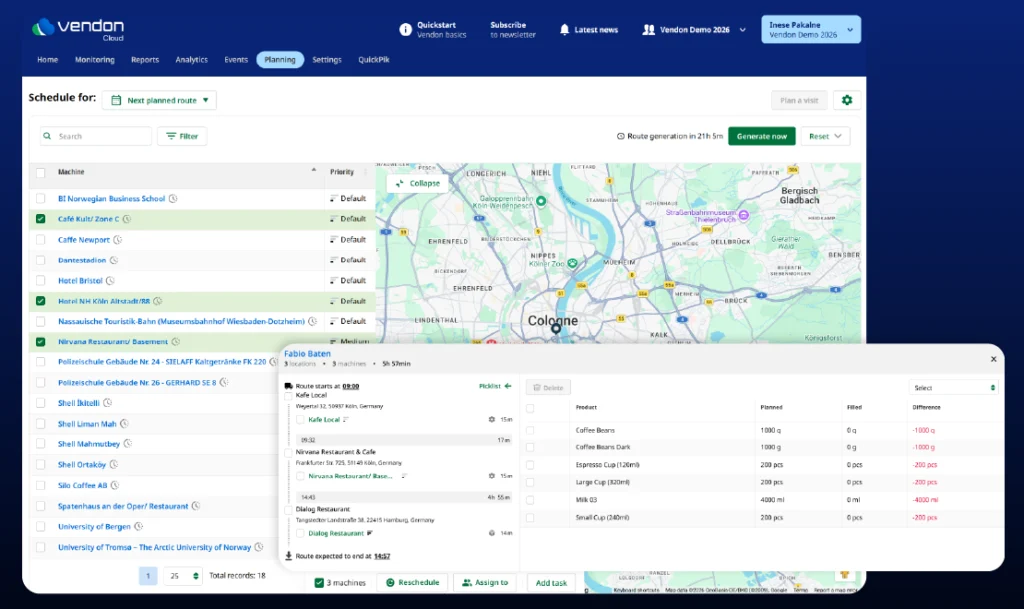Uncheck the Nirvana Restaurant/ Basement checkbox
The height and width of the screenshot is (609, 1024).
40,341
